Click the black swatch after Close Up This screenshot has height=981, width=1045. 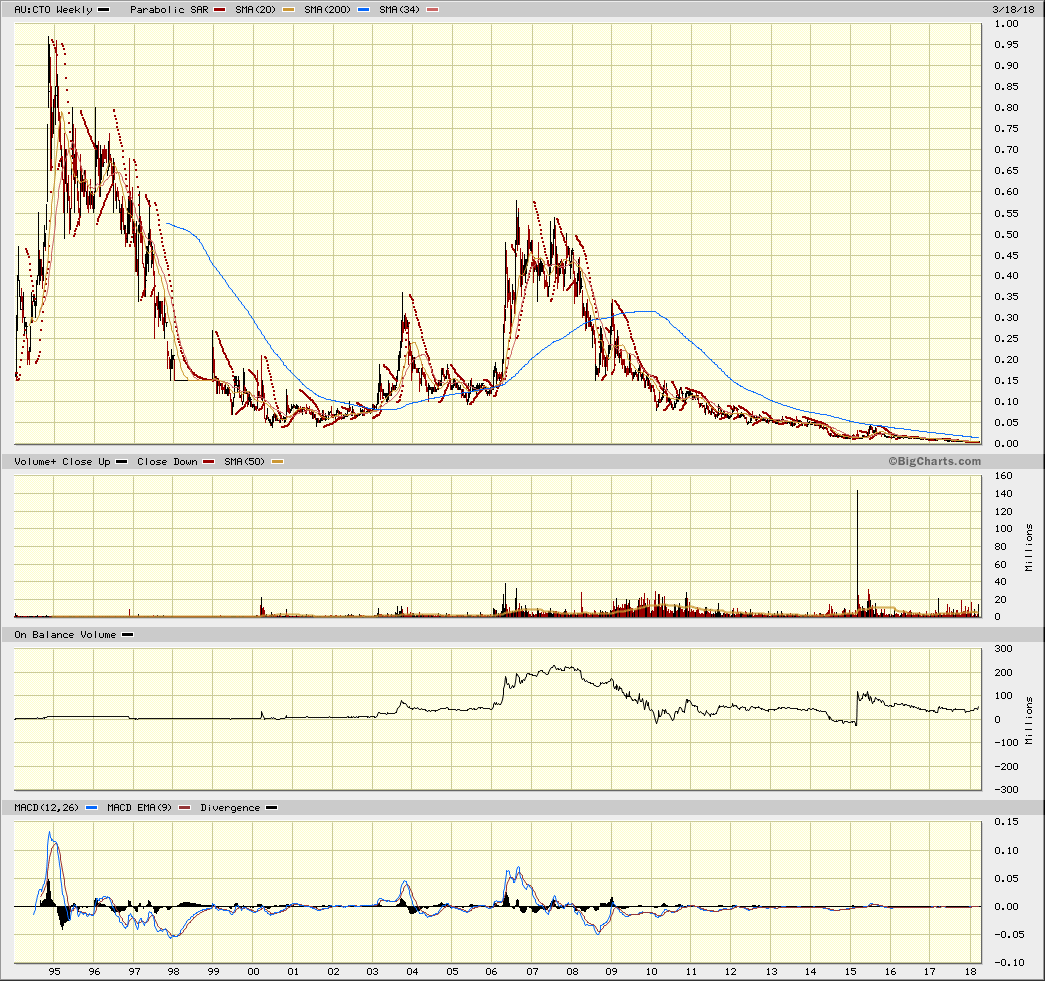click(x=121, y=462)
